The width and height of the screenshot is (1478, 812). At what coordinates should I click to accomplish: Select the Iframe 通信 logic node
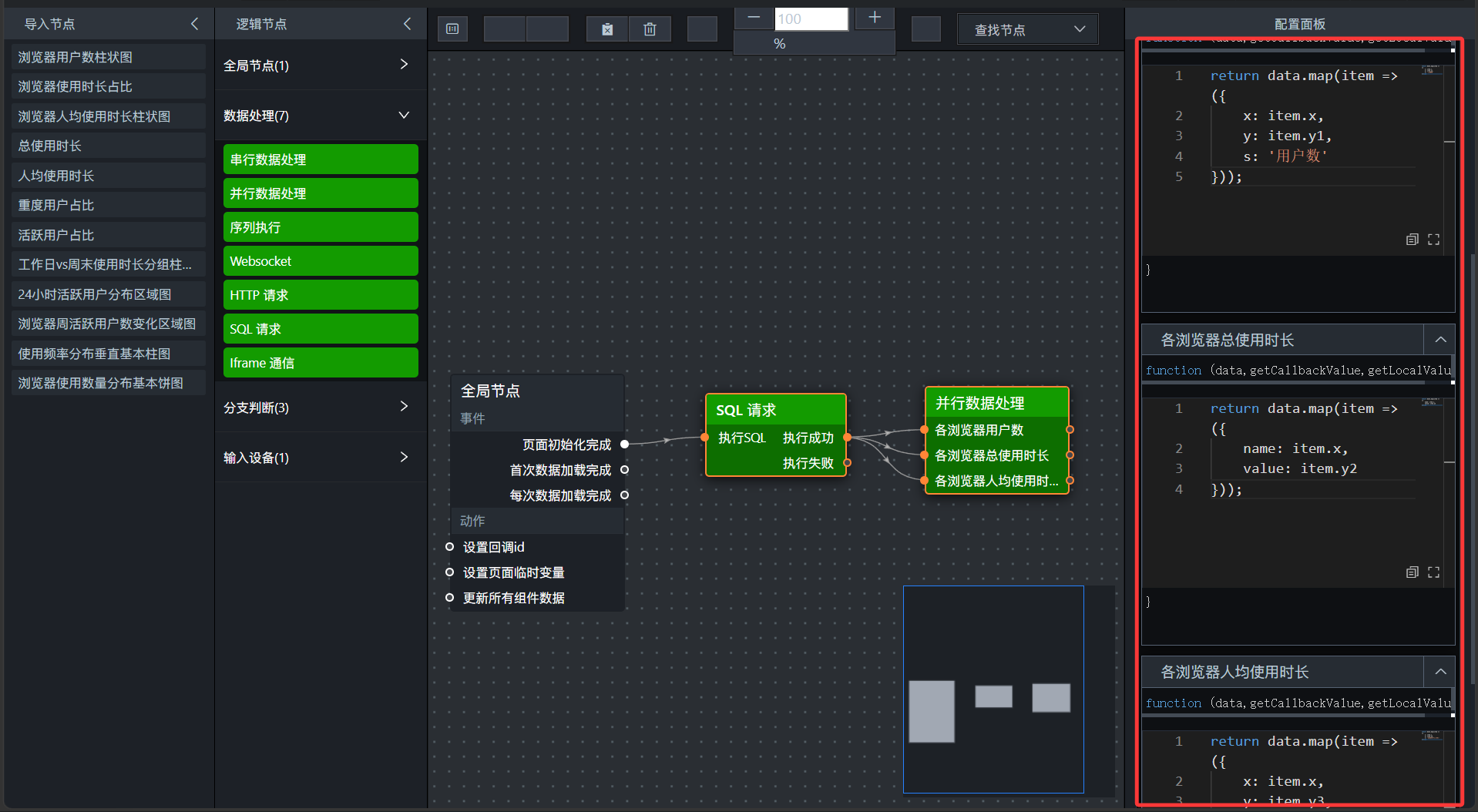[x=321, y=363]
